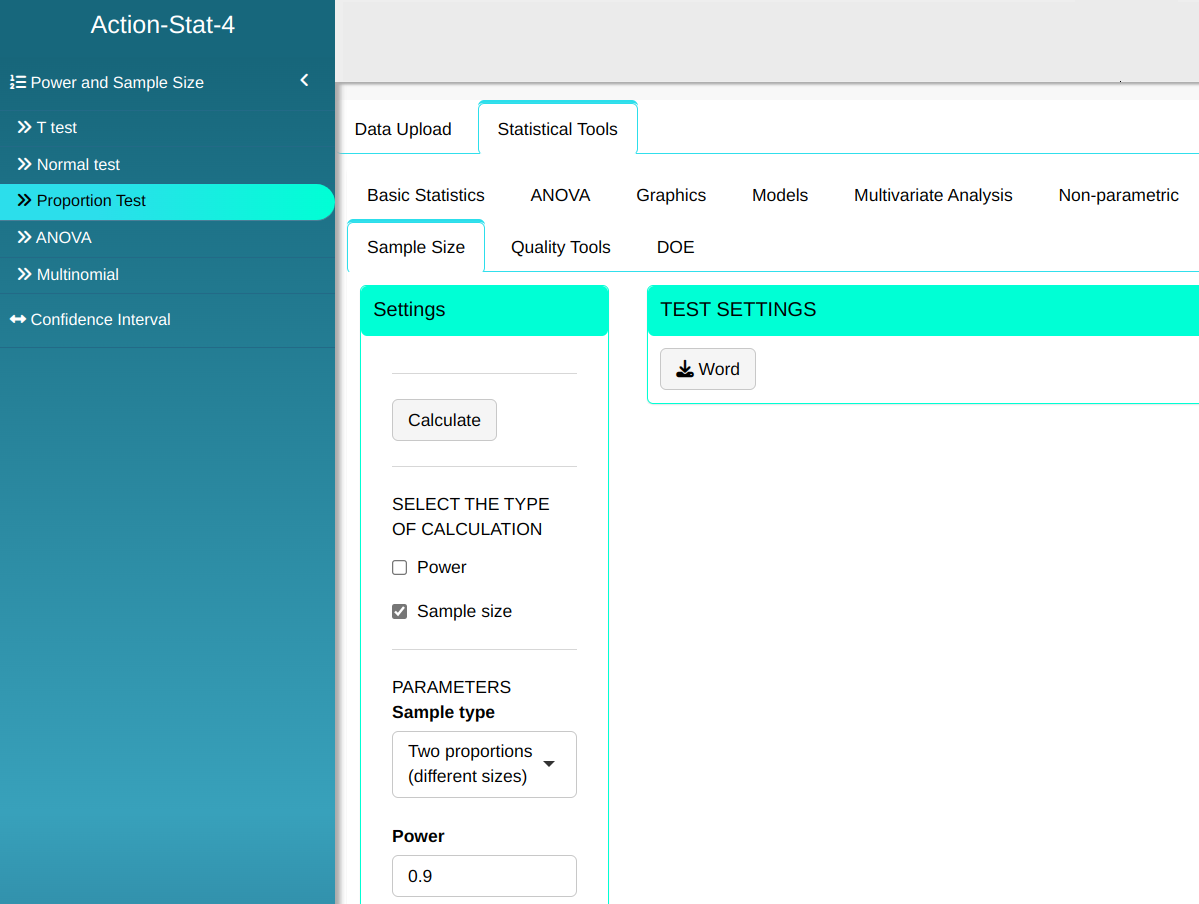
Task: Click the download icon on Word button
Action: click(685, 370)
